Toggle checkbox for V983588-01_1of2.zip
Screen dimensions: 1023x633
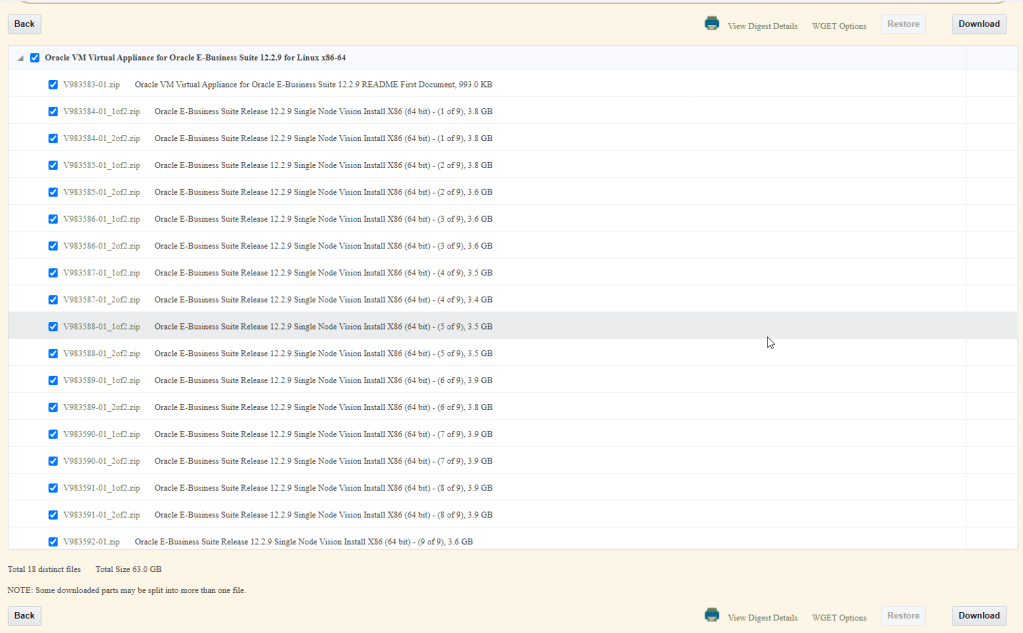53,327
